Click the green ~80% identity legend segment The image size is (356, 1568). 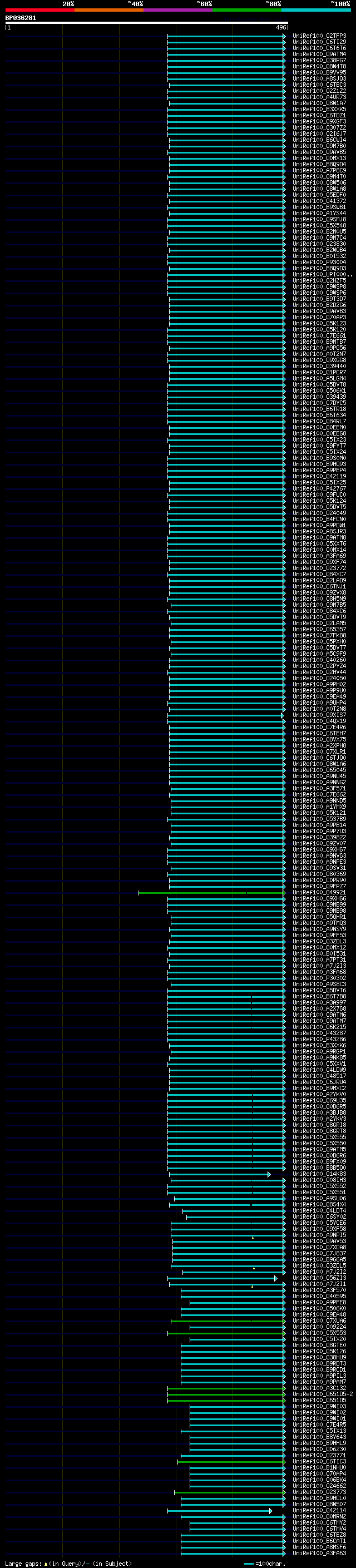point(247,10)
